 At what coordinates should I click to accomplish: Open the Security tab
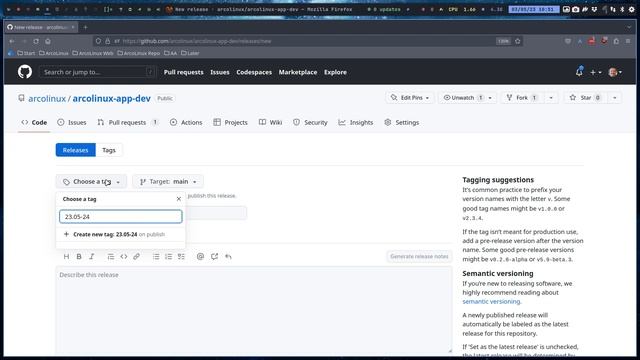click(x=310, y=122)
